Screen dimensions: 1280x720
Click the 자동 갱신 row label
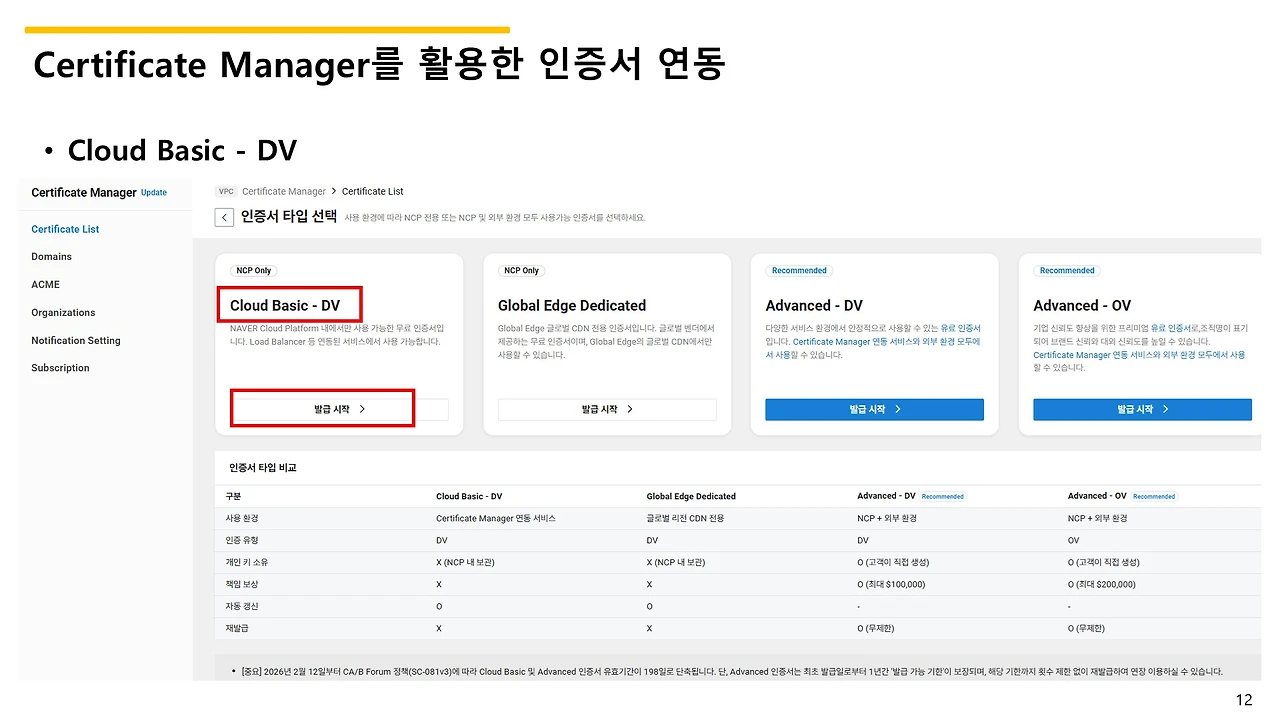point(242,606)
